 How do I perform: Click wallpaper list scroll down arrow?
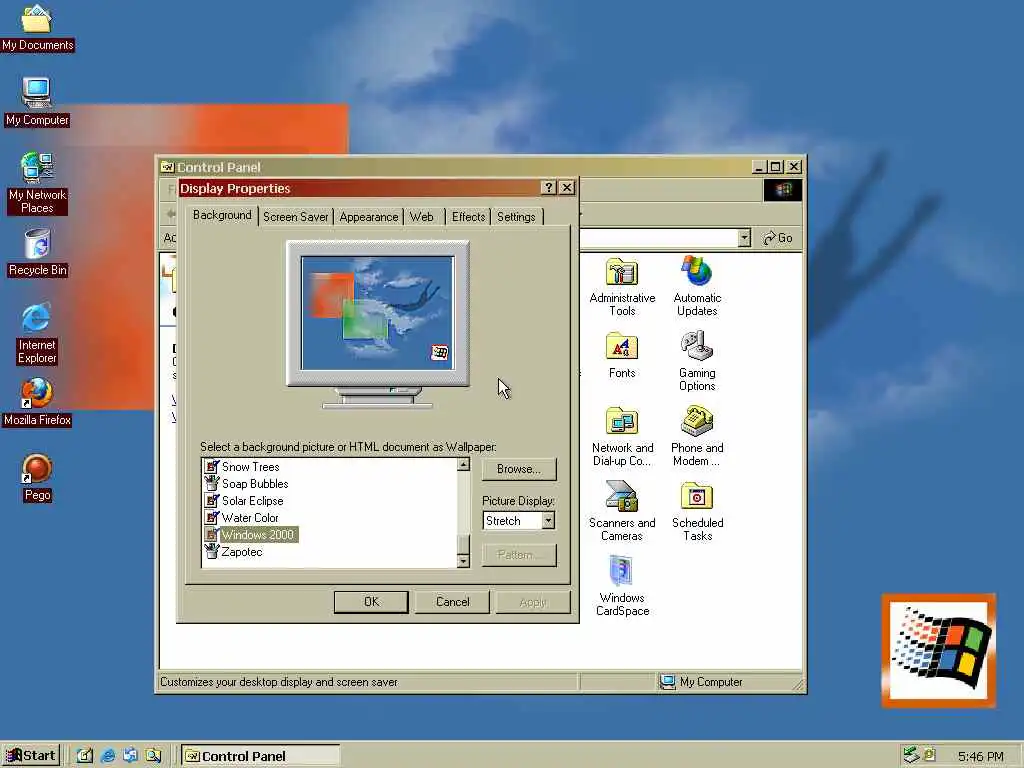pyautogui.click(x=463, y=561)
